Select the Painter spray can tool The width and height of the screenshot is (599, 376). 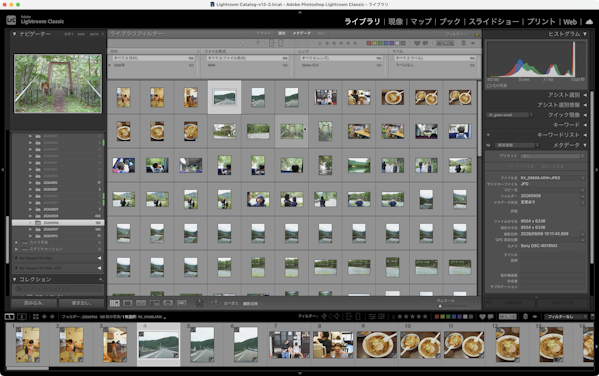pos(199,303)
